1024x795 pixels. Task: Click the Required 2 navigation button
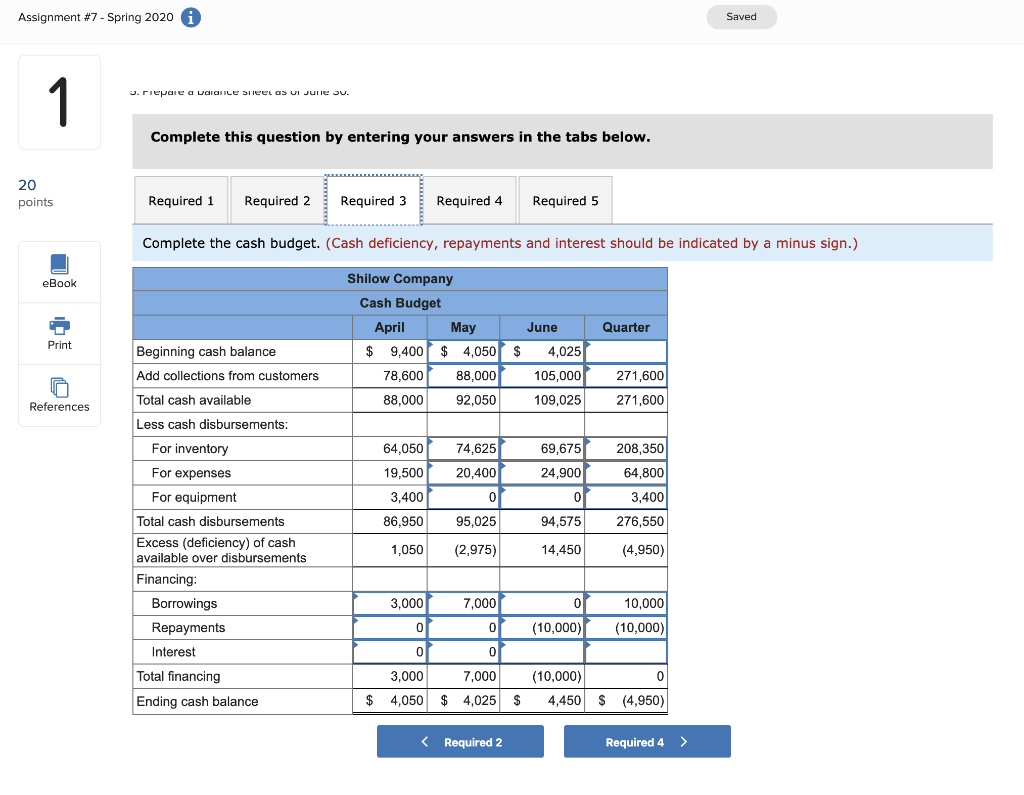tap(460, 741)
